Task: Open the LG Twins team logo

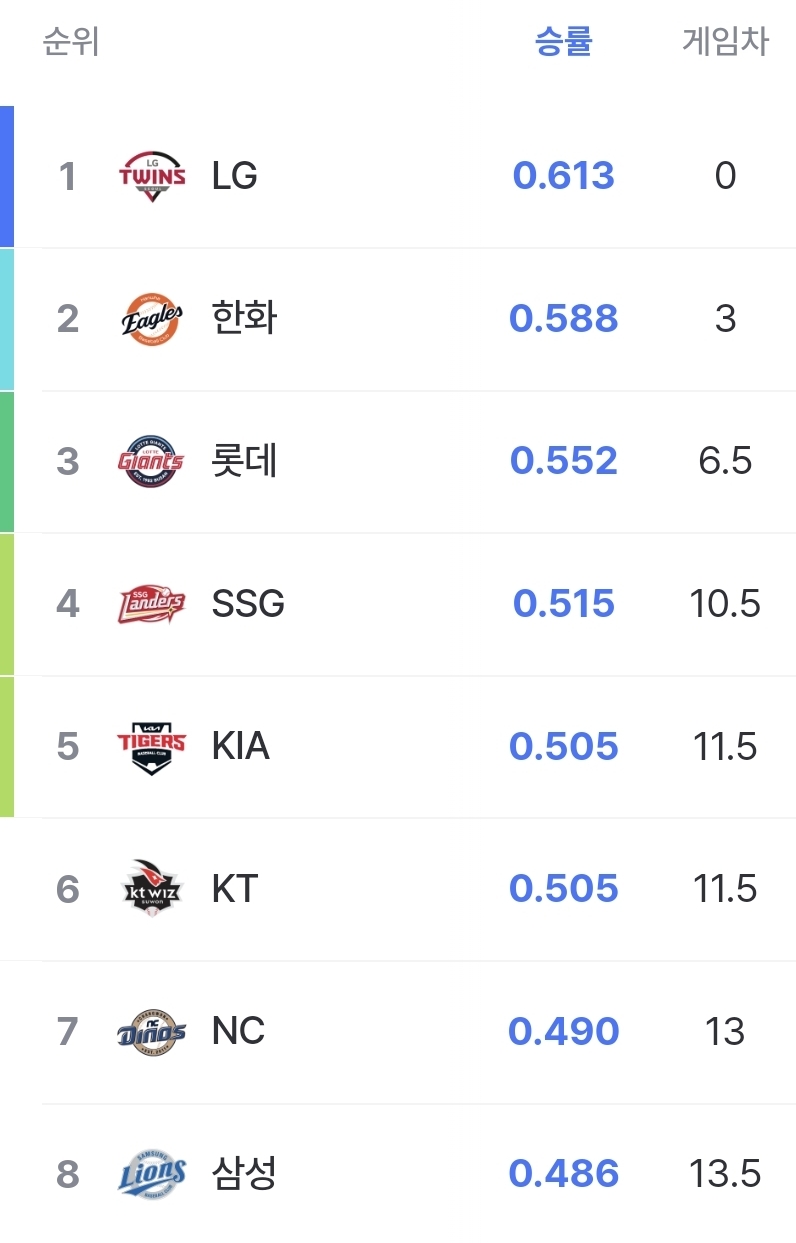Action: tap(152, 176)
